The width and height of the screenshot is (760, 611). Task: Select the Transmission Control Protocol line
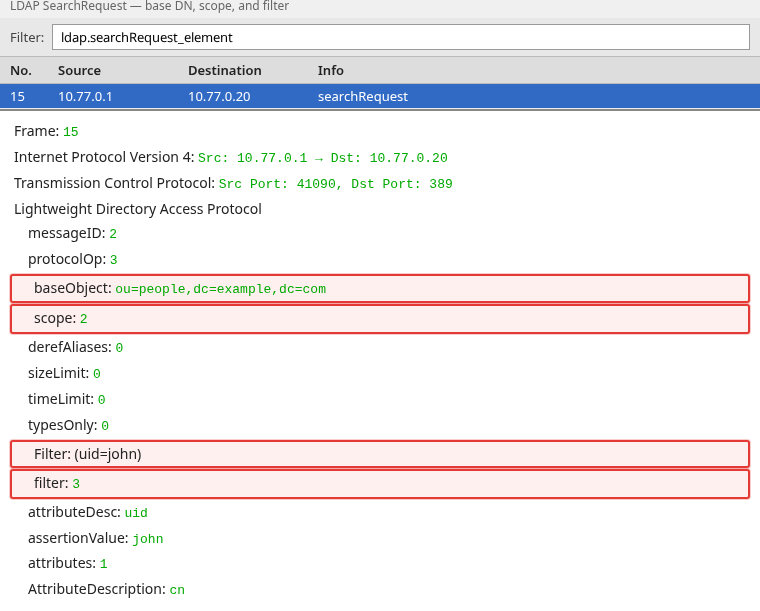[233, 184]
